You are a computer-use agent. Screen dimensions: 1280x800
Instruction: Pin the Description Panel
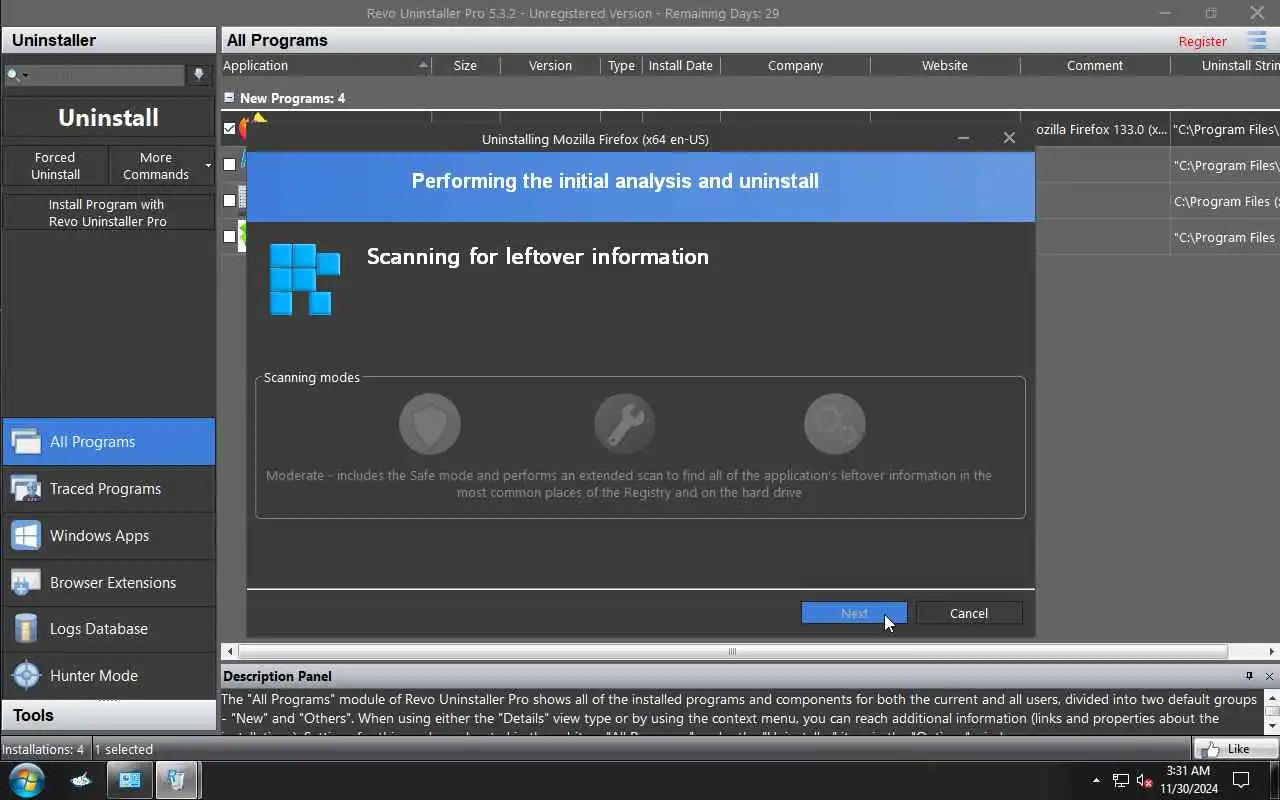(x=1249, y=677)
